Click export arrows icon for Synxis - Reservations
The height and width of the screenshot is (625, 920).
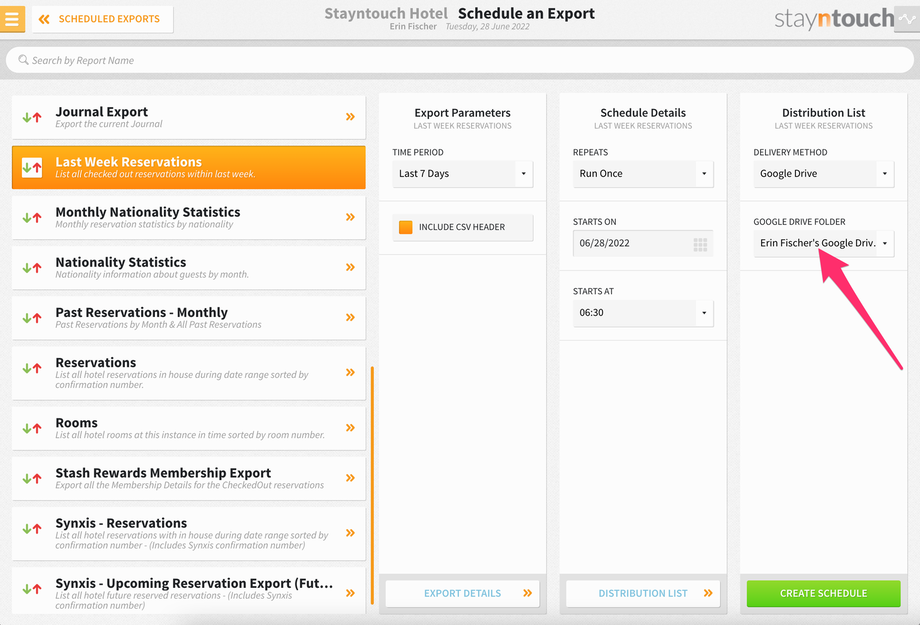(x=32, y=529)
